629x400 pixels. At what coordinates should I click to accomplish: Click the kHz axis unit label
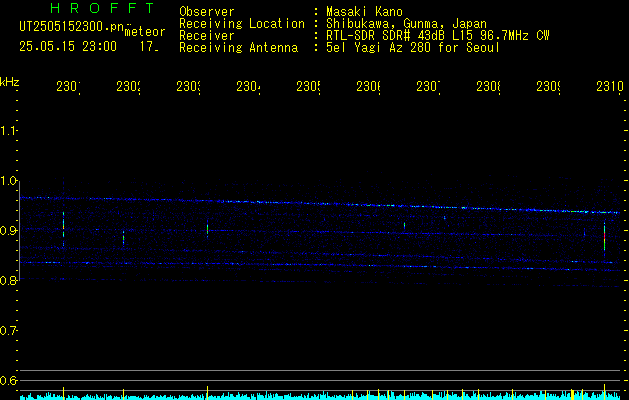10,82
